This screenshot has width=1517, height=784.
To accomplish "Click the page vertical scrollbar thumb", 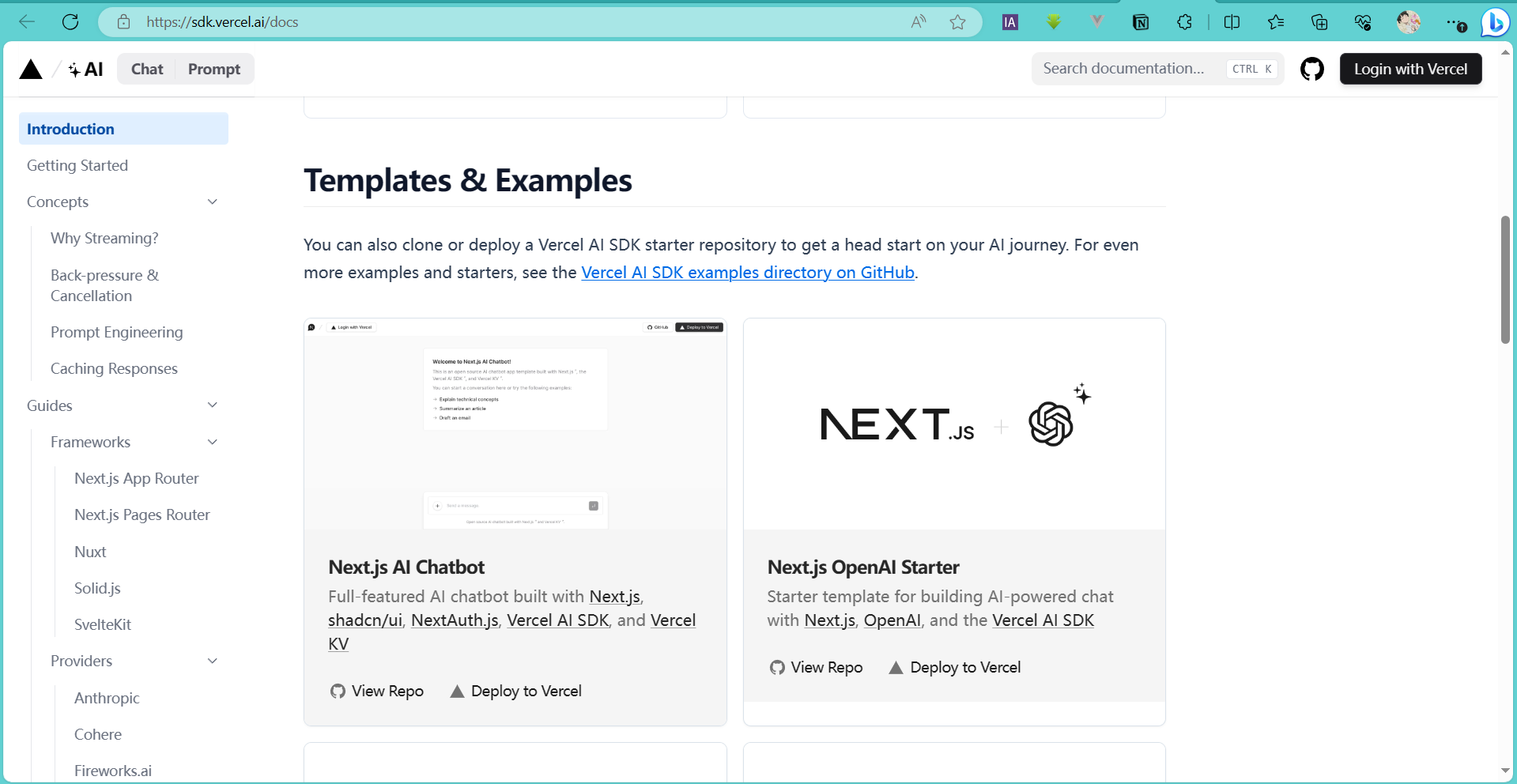I will [1505, 280].
